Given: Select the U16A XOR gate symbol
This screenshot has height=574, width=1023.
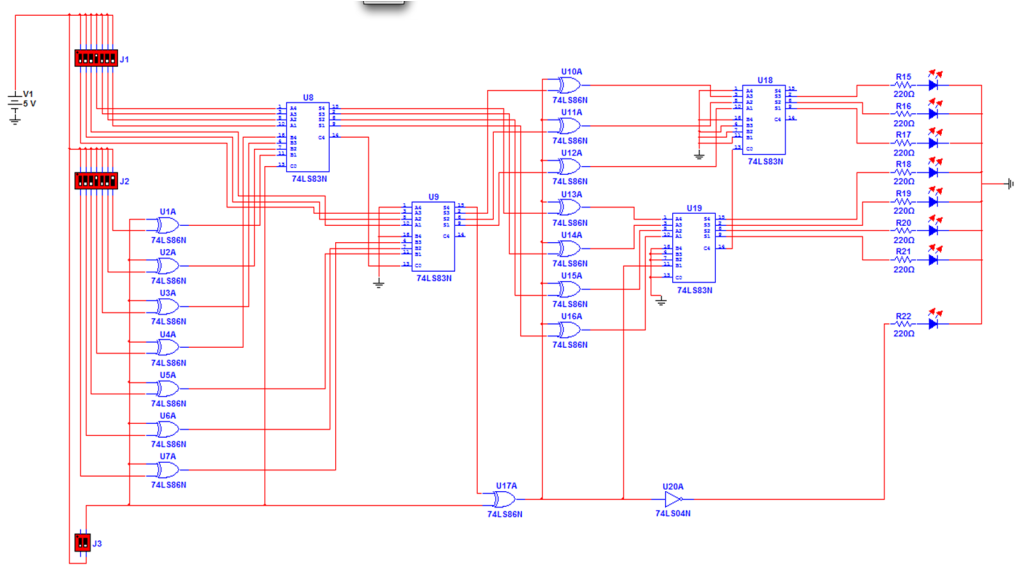Looking at the screenshot, I should (x=569, y=329).
